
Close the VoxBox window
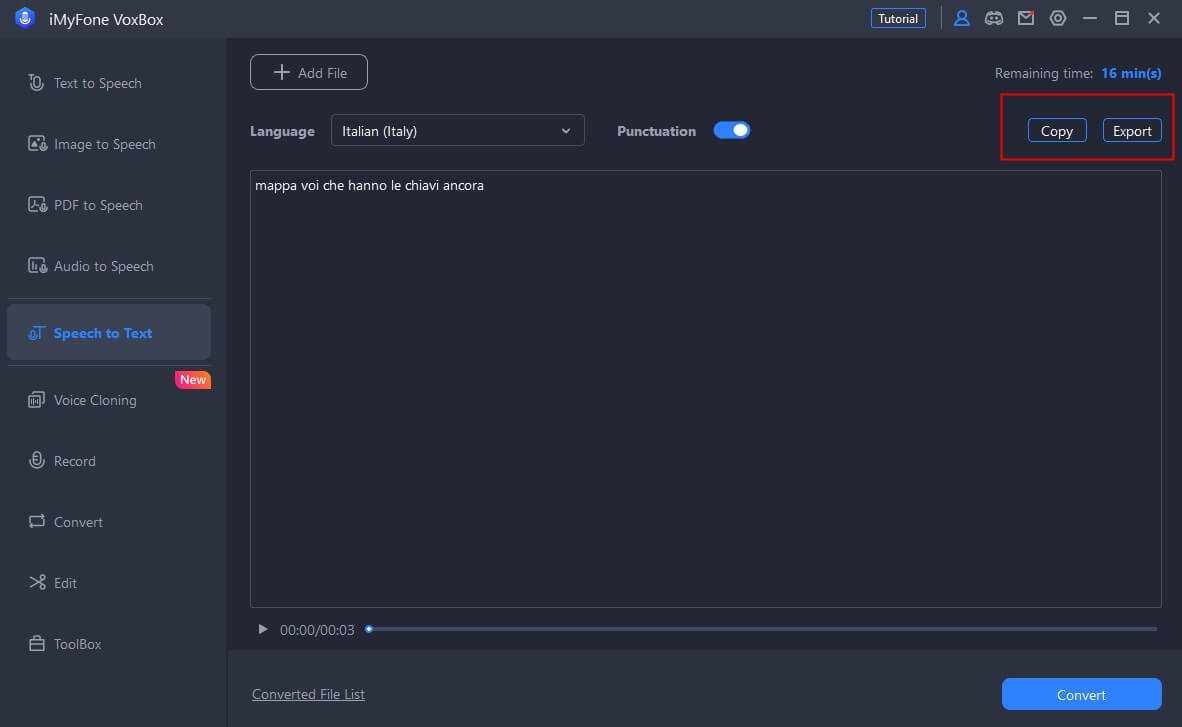click(1153, 18)
